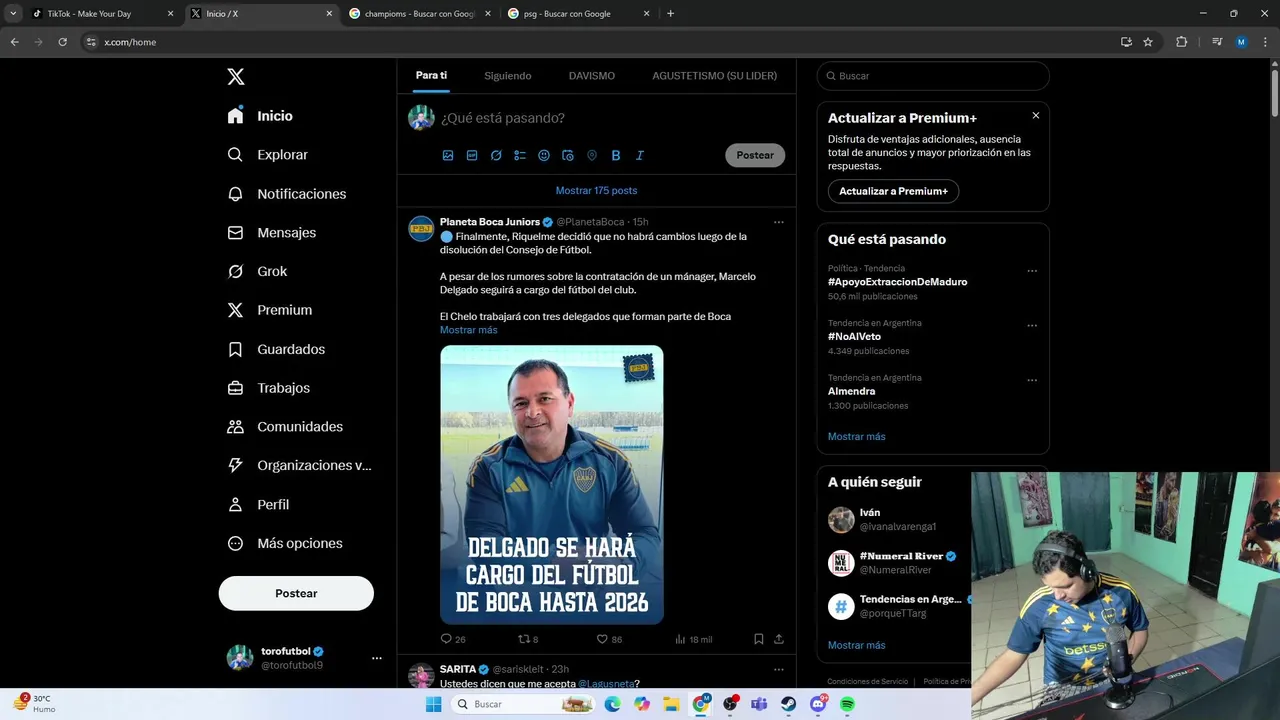Viewport: 1280px width, 720px height.
Task: Schedule the post with calendar icon
Action: 568,155
